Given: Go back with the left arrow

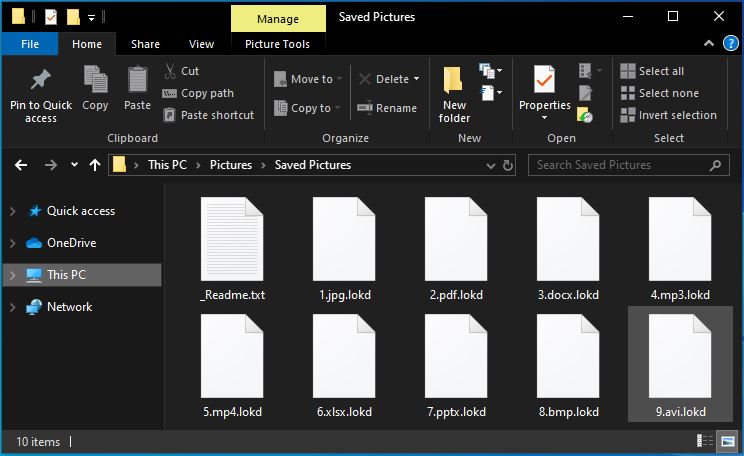Looking at the screenshot, I should pyautogui.click(x=21, y=165).
